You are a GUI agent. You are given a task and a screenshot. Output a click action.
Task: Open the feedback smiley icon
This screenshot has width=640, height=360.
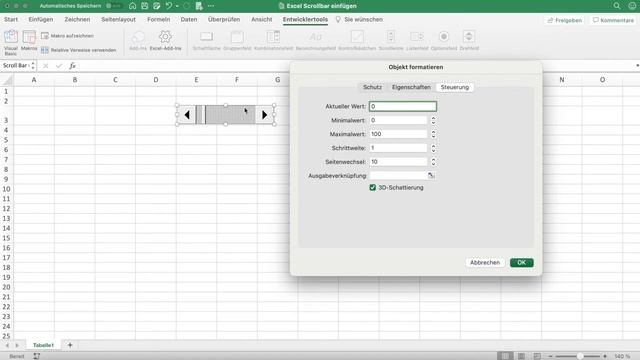[632, 6]
